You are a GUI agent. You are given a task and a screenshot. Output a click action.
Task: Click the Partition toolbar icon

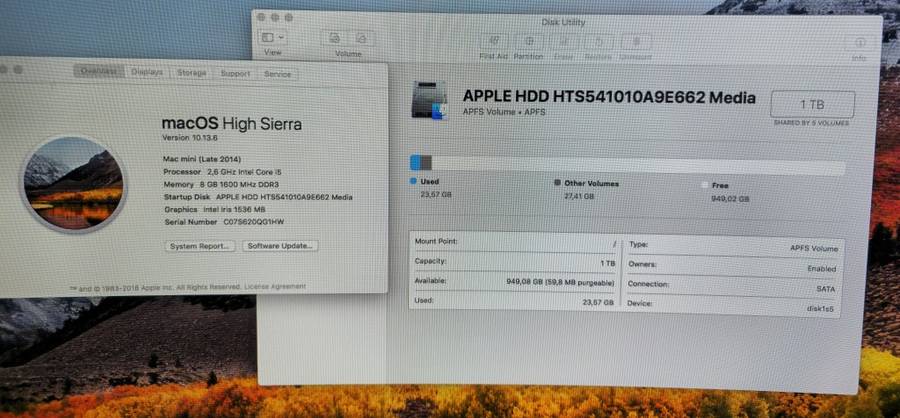529,42
